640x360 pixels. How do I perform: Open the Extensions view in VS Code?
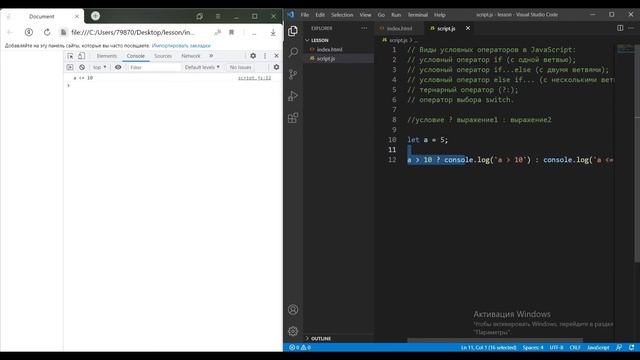click(x=293, y=118)
